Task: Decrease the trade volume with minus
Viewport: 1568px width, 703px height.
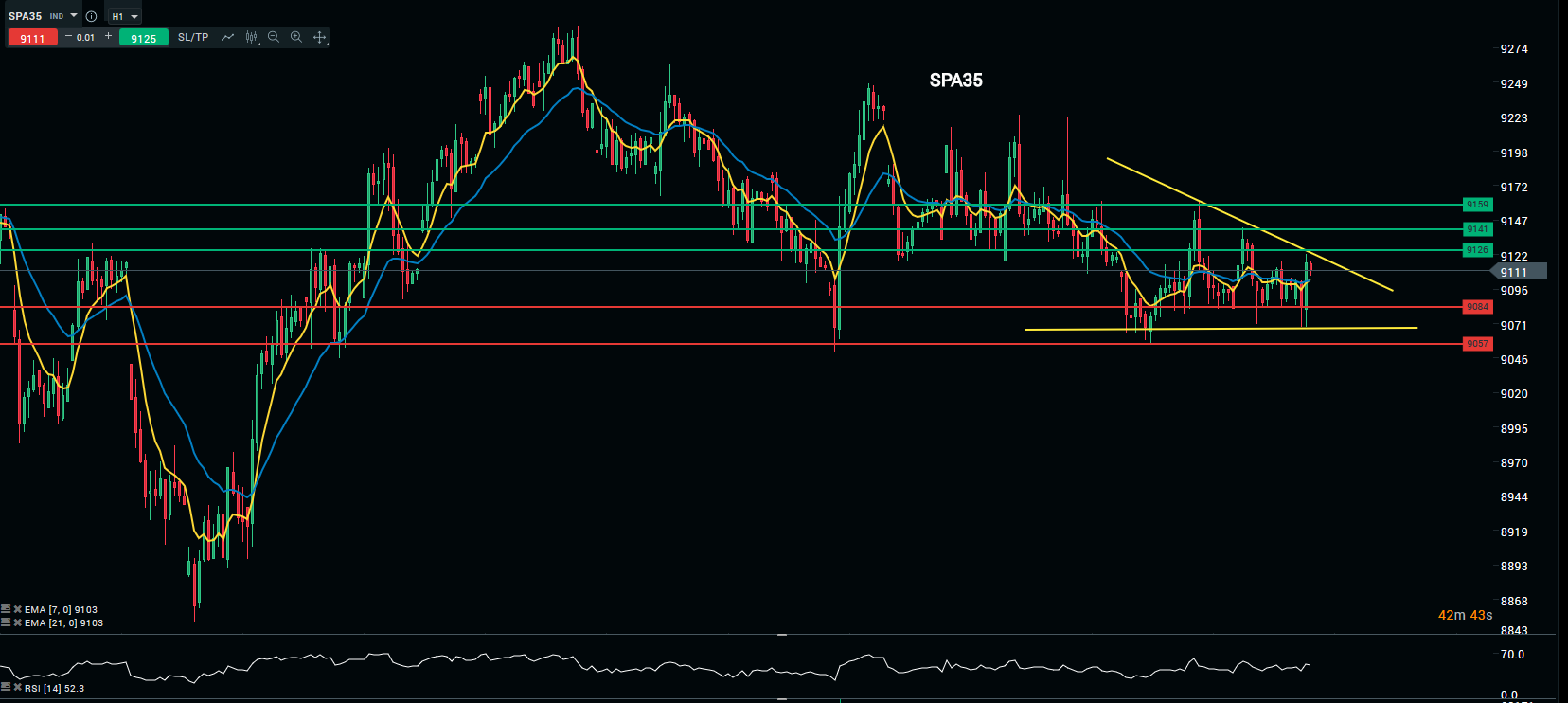Action: pos(68,37)
